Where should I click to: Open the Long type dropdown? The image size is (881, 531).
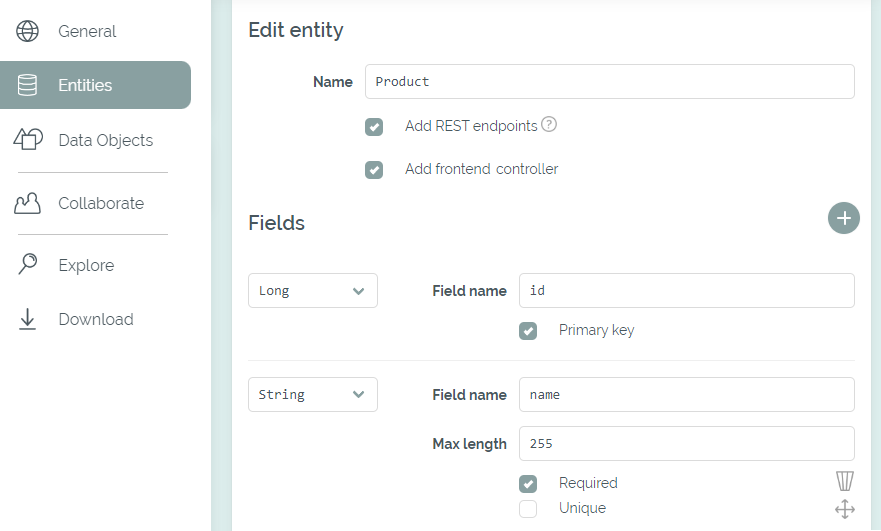[x=313, y=291]
